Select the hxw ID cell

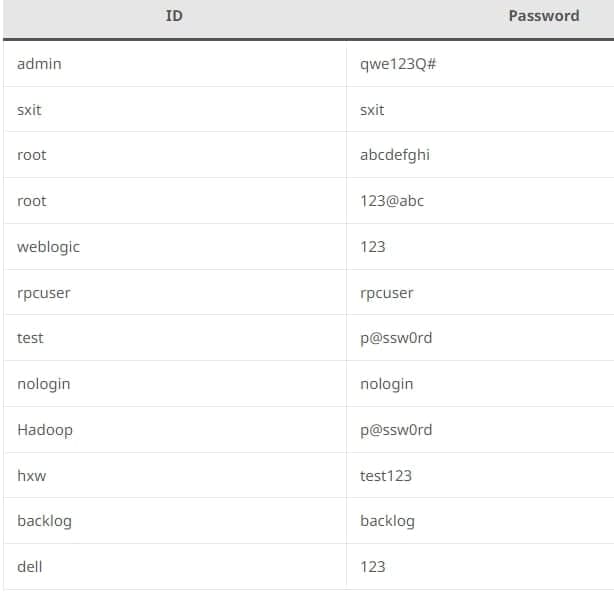tap(32, 476)
